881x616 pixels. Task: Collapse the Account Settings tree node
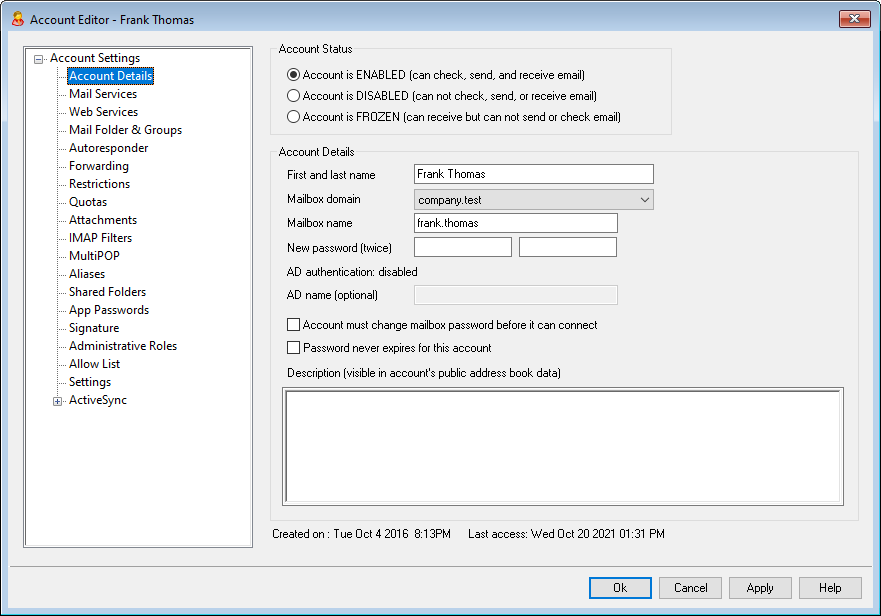pos(39,59)
